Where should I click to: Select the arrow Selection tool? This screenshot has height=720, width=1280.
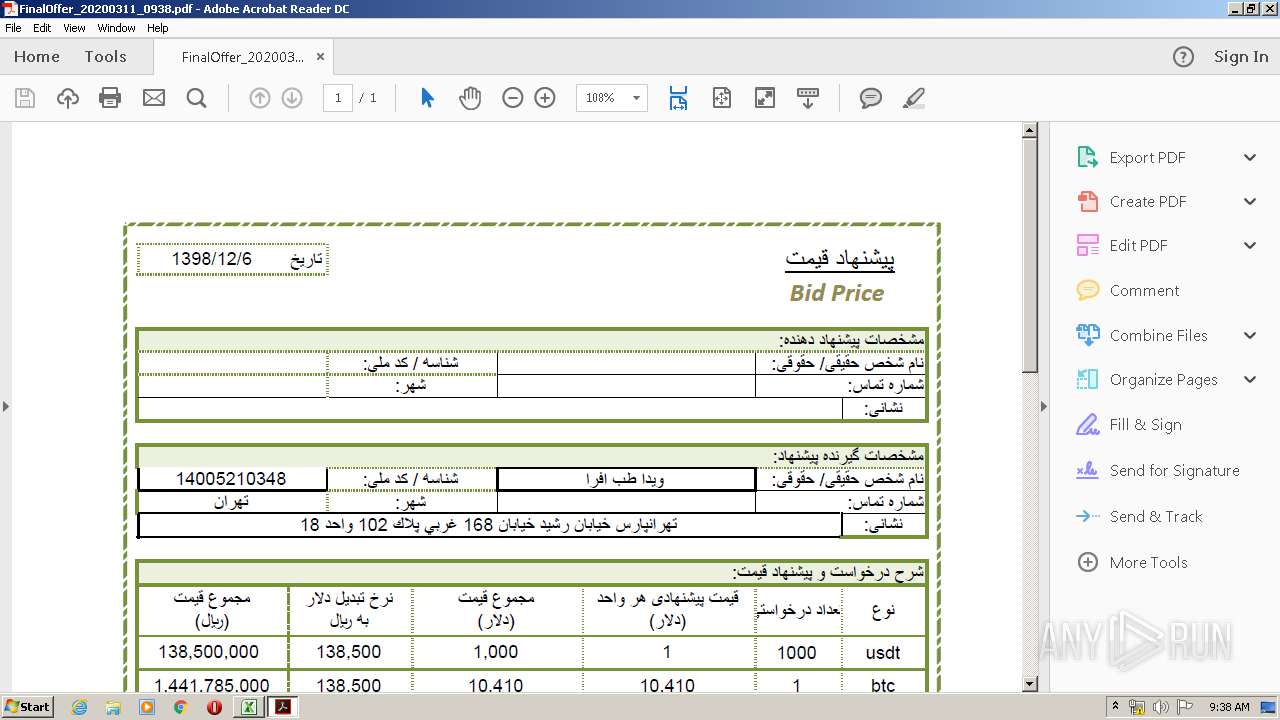point(427,98)
